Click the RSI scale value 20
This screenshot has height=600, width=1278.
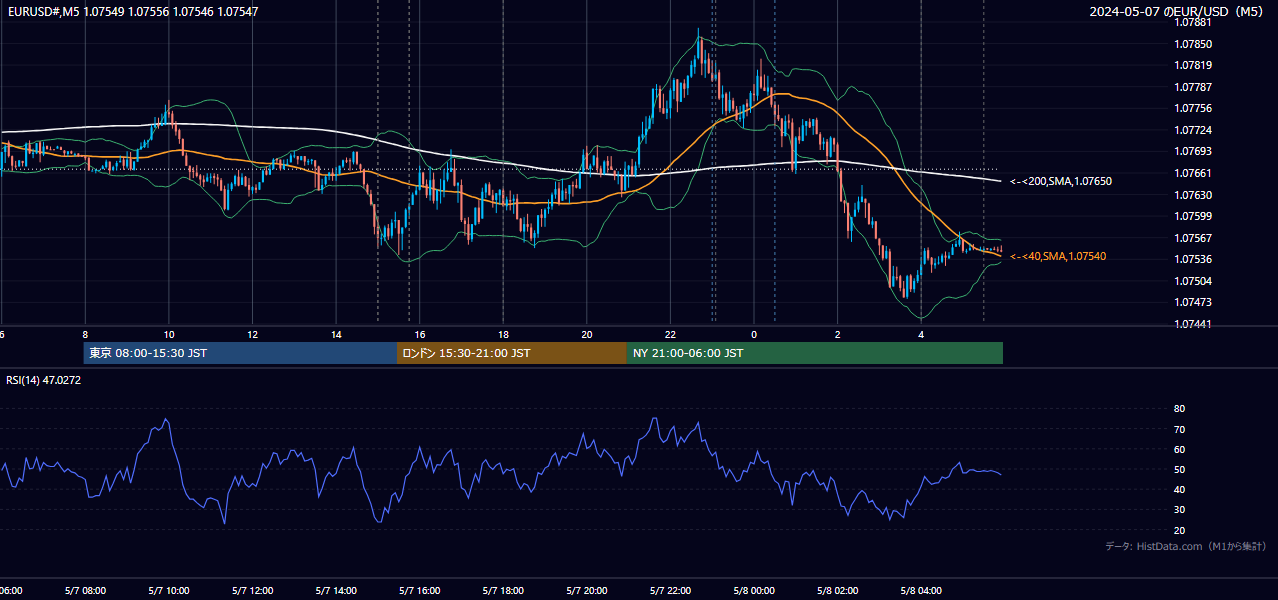tap(1180, 530)
